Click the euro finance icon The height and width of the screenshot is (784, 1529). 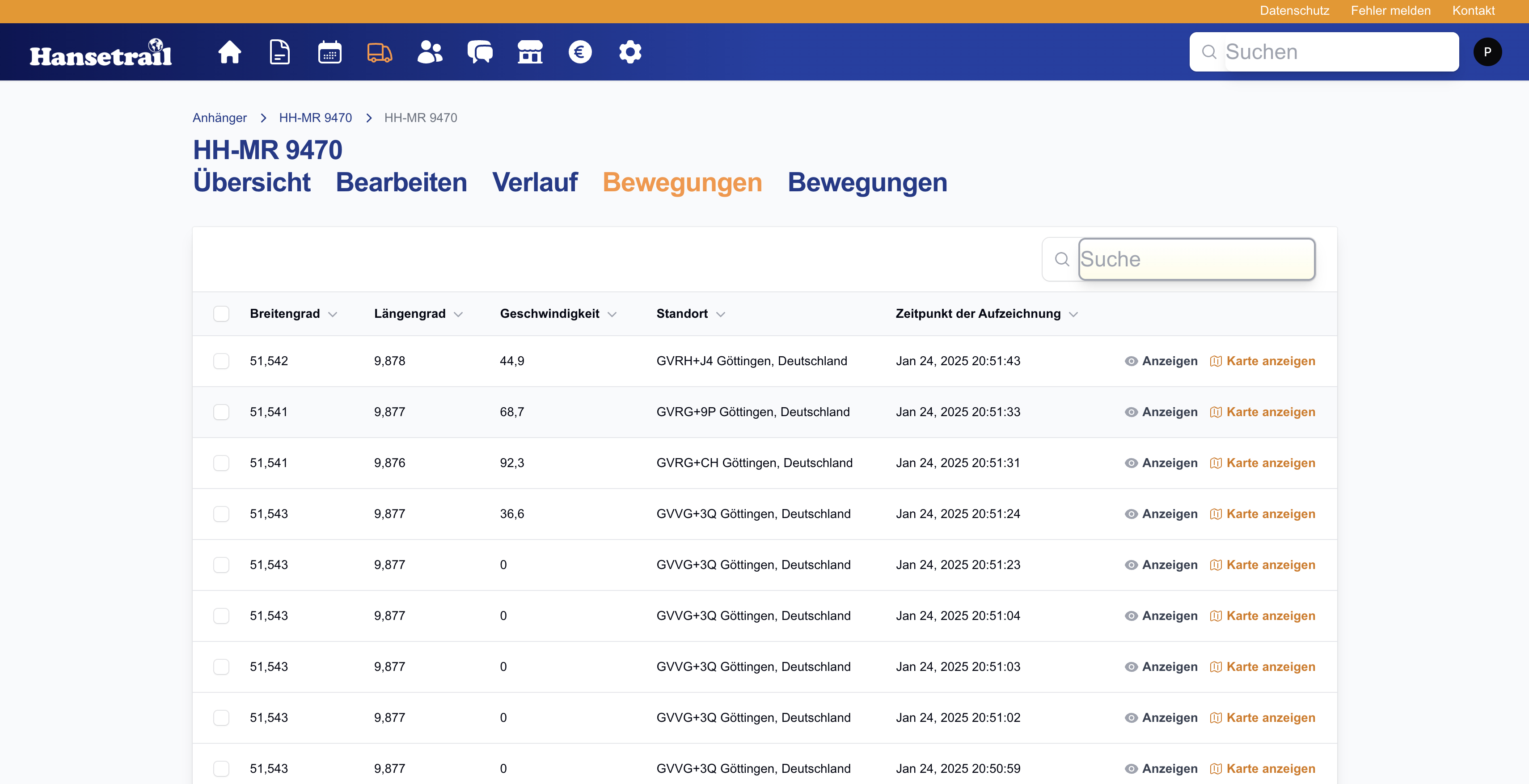click(580, 52)
